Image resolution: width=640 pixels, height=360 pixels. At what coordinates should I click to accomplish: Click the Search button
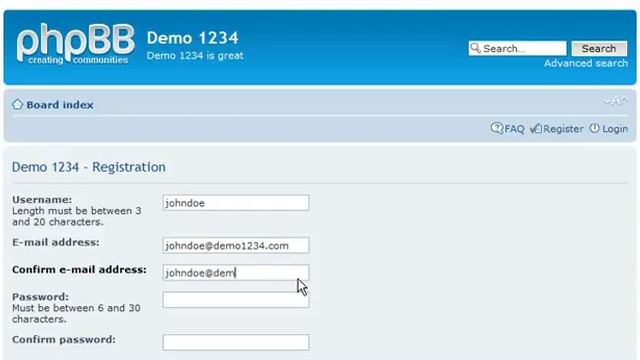pos(599,49)
